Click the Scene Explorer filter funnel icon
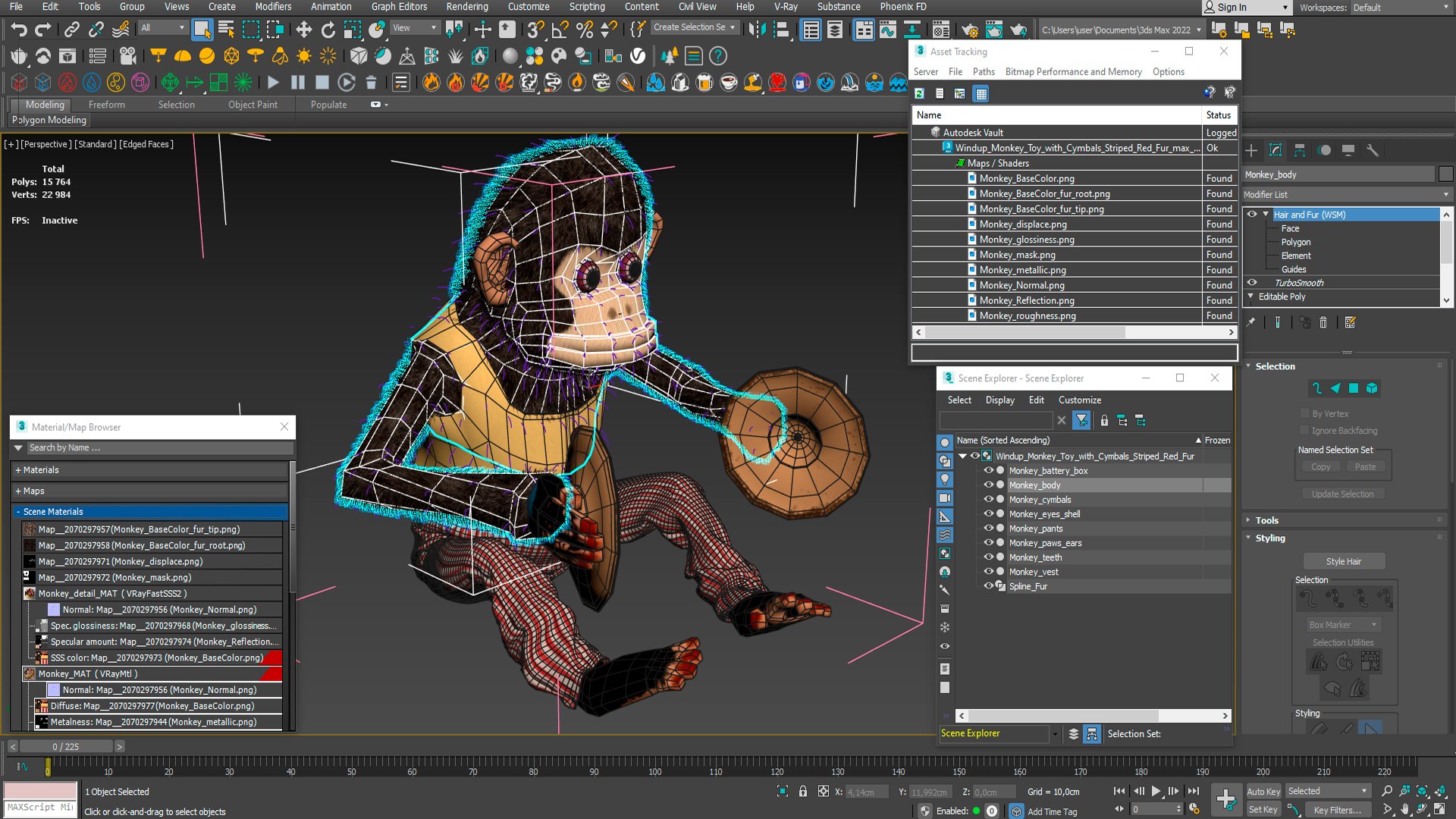1456x819 pixels. (x=1082, y=420)
